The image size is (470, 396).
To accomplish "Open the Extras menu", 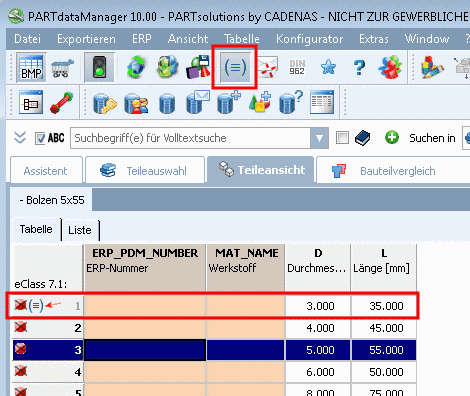I will coord(374,39).
